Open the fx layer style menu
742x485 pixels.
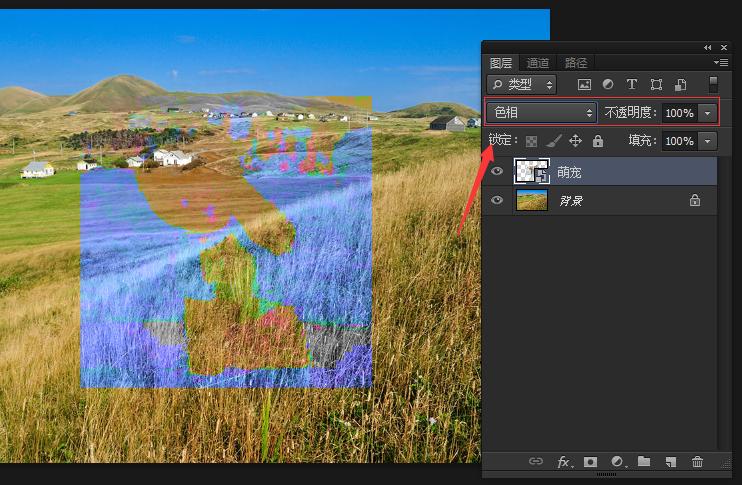coord(564,462)
